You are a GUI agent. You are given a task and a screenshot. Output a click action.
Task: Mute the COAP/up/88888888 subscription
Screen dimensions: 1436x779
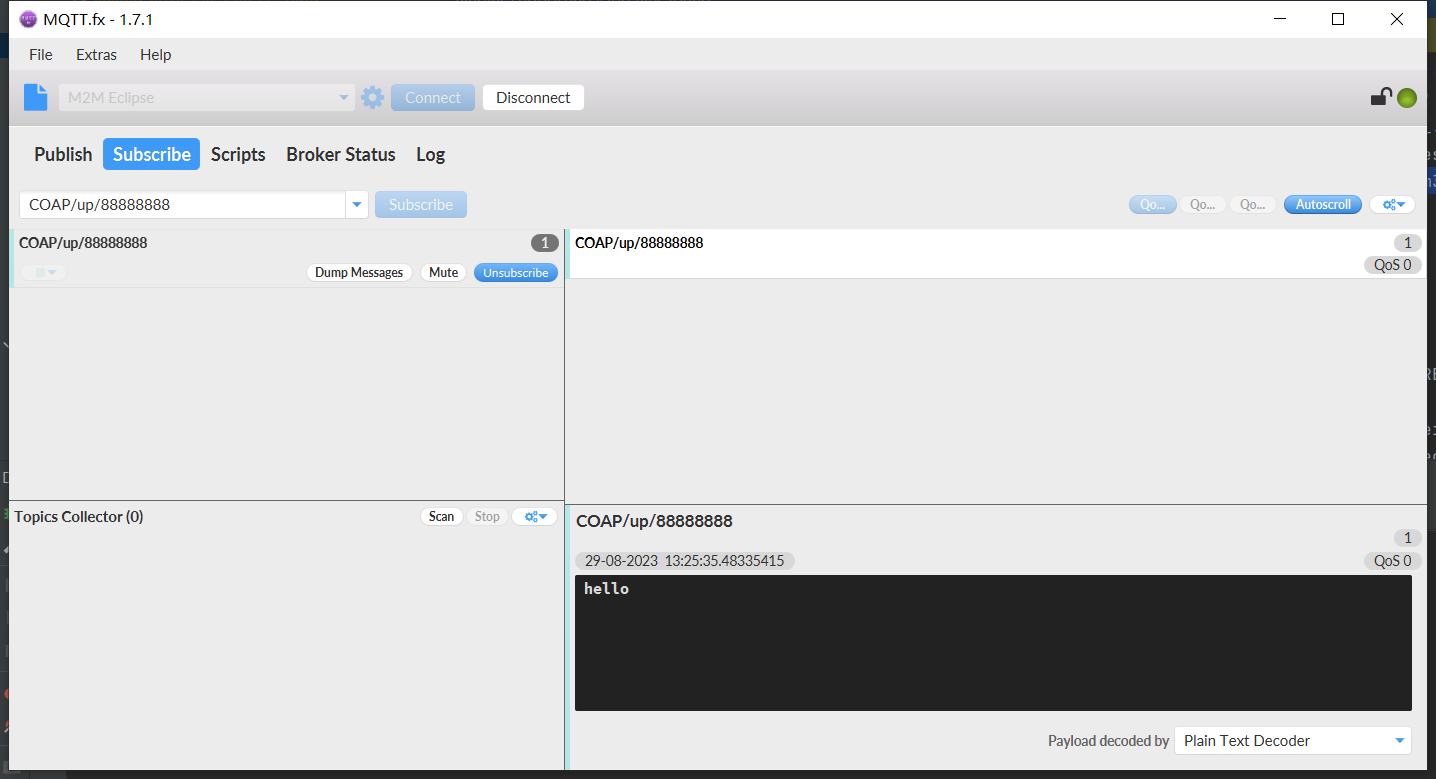[443, 272]
